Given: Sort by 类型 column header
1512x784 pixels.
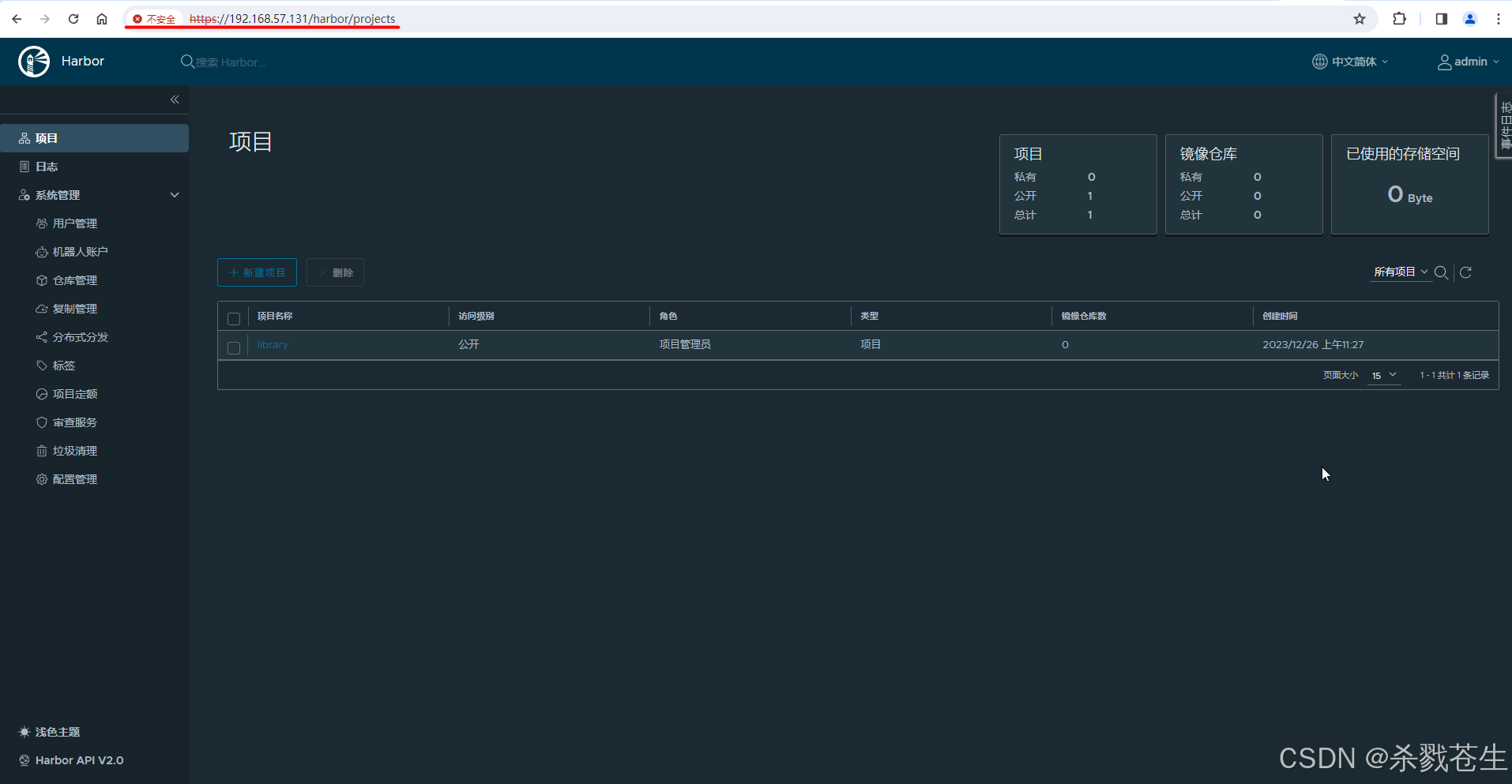Looking at the screenshot, I should [x=869, y=316].
